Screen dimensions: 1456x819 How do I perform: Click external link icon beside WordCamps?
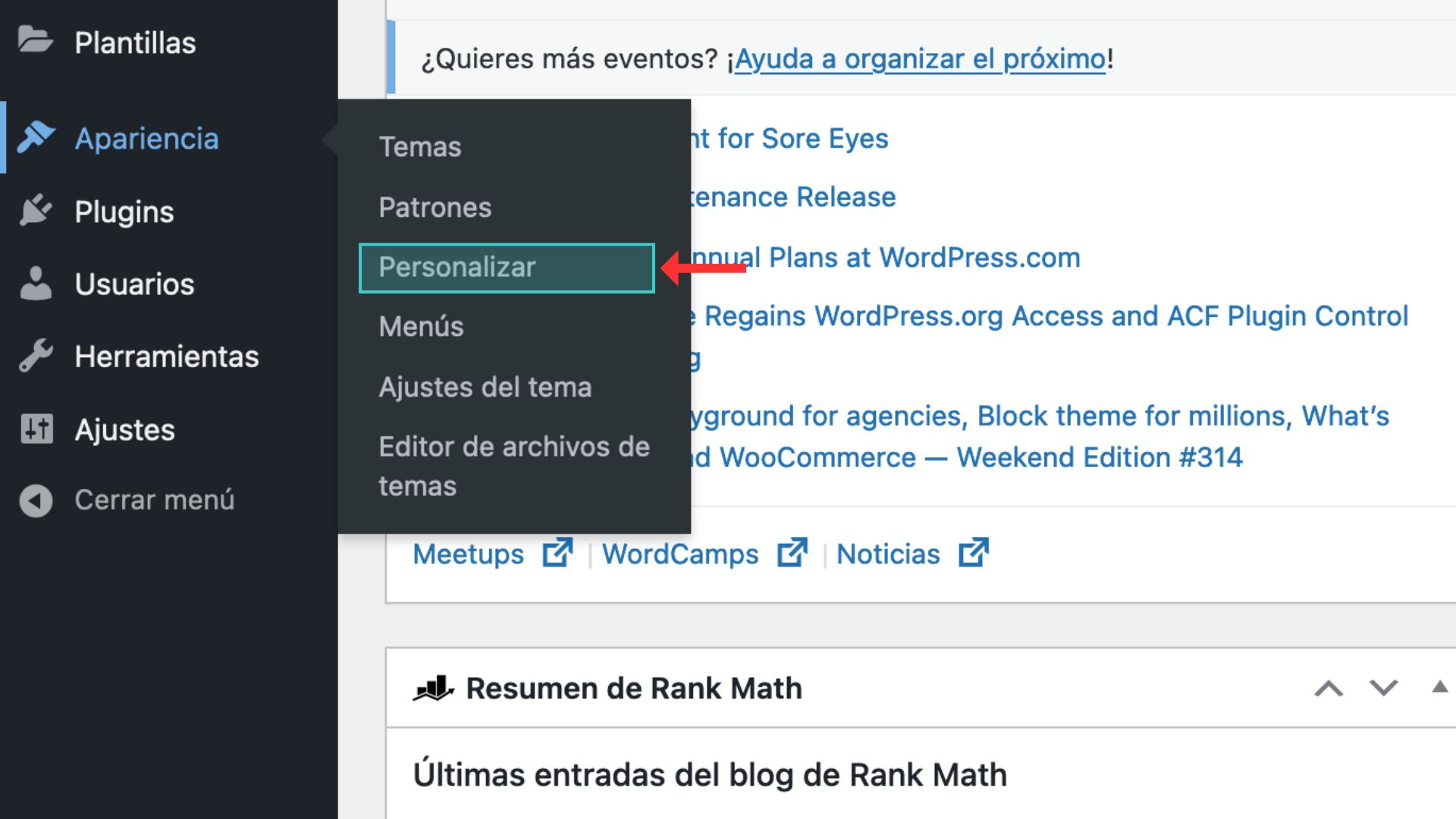[792, 553]
